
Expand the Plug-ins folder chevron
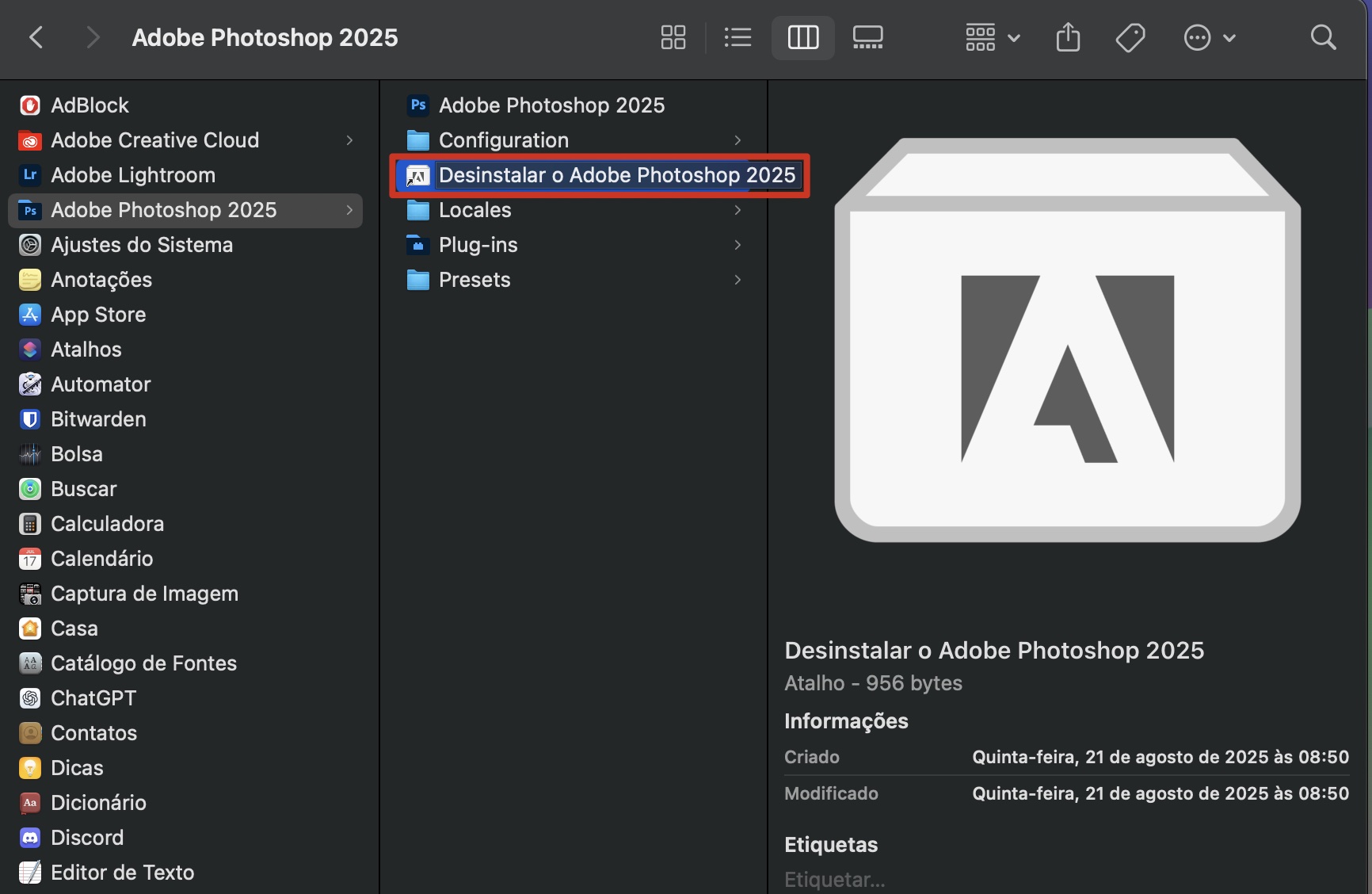(x=737, y=244)
